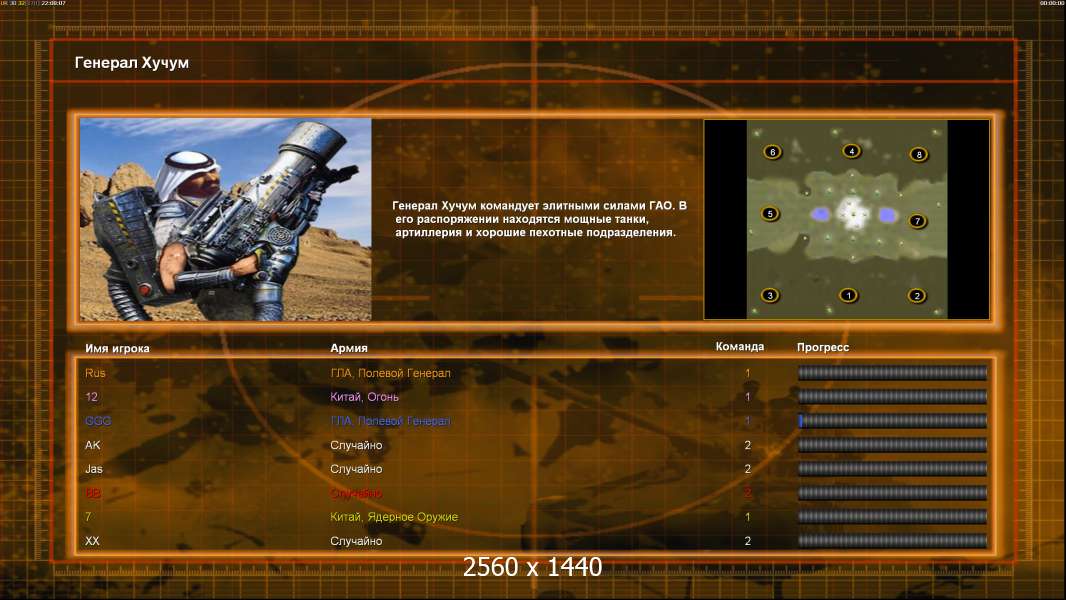Click the loading progress bar for player 7
The width and height of the screenshot is (1066, 600).
tap(892, 516)
